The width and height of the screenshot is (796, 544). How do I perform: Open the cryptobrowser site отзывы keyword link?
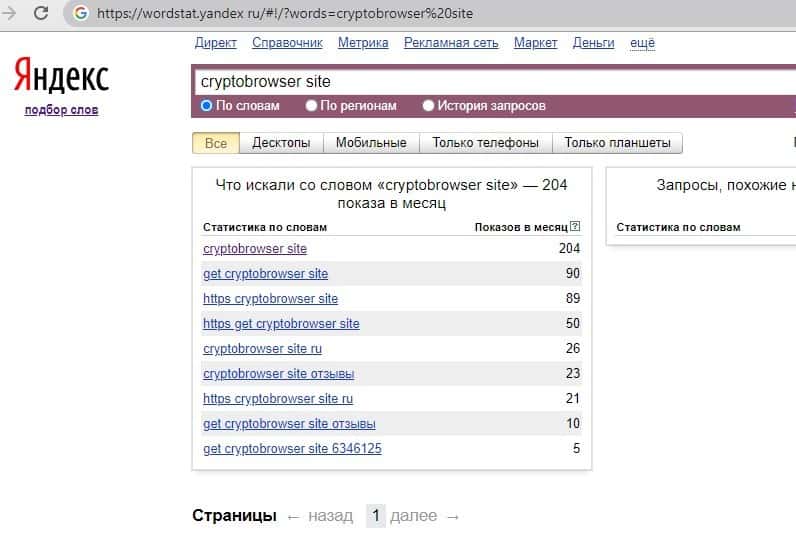pyautogui.click(x=278, y=374)
